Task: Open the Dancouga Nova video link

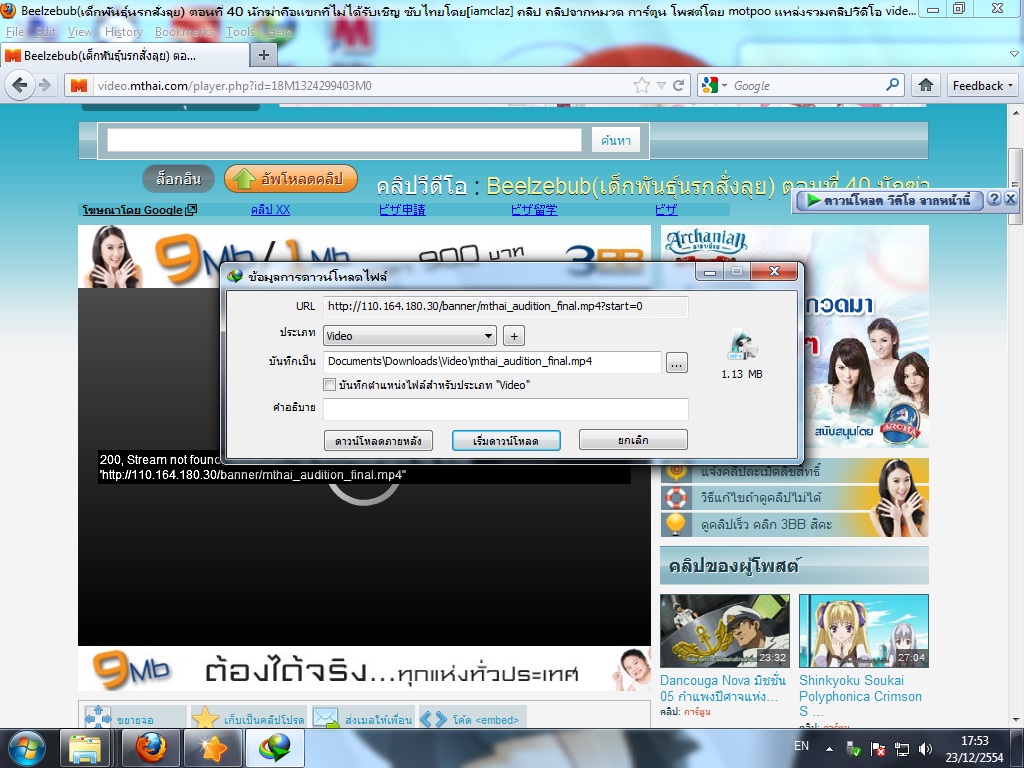Action: (722, 688)
